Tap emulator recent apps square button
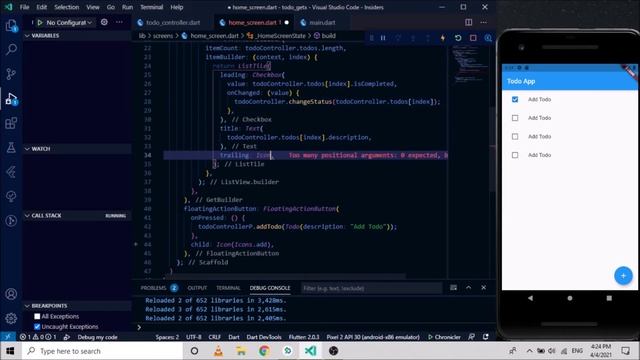The height and width of the screenshot is (360, 640). [609, 298]
